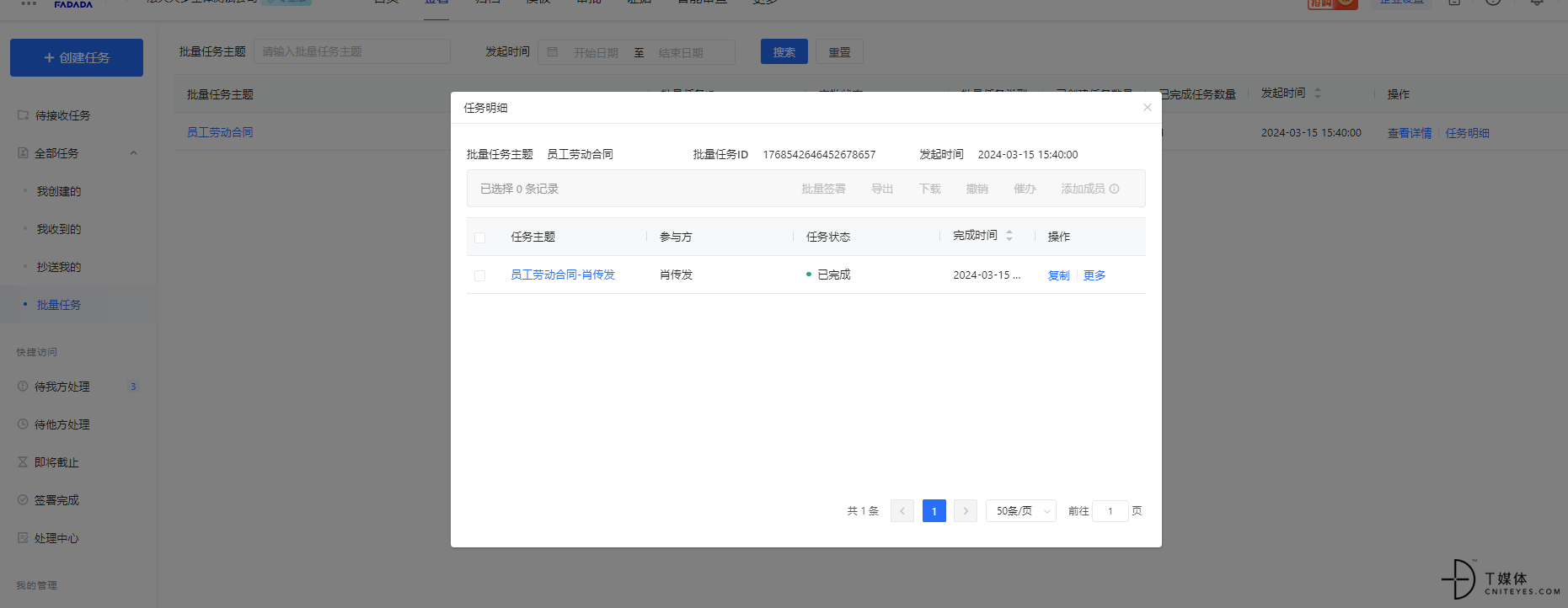Select 我创建的 in sidebar
The width and height of the screenshot is (1568, 608).
pos(59,191)
